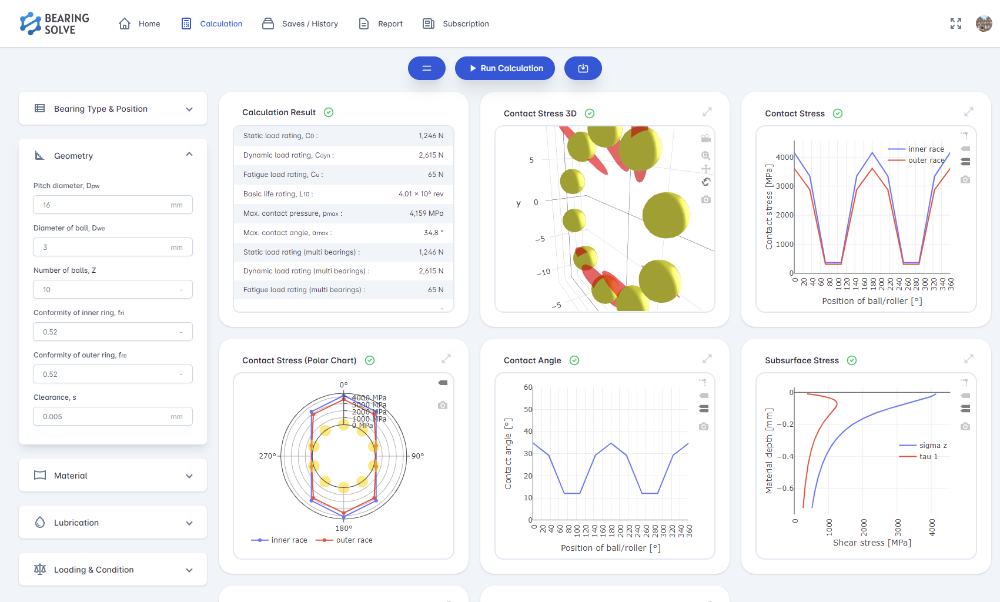Open Saves / History page
The width and height of the screenshot is (1000, 602).
pyautogui.click(x=300, y=24)
